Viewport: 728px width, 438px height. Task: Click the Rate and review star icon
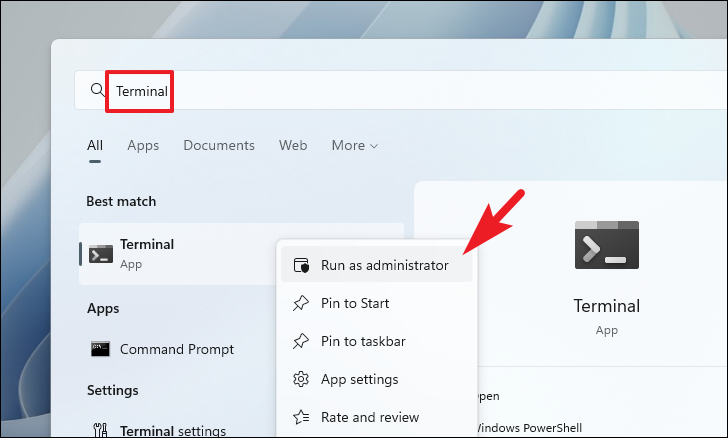[x=301, y=417]
